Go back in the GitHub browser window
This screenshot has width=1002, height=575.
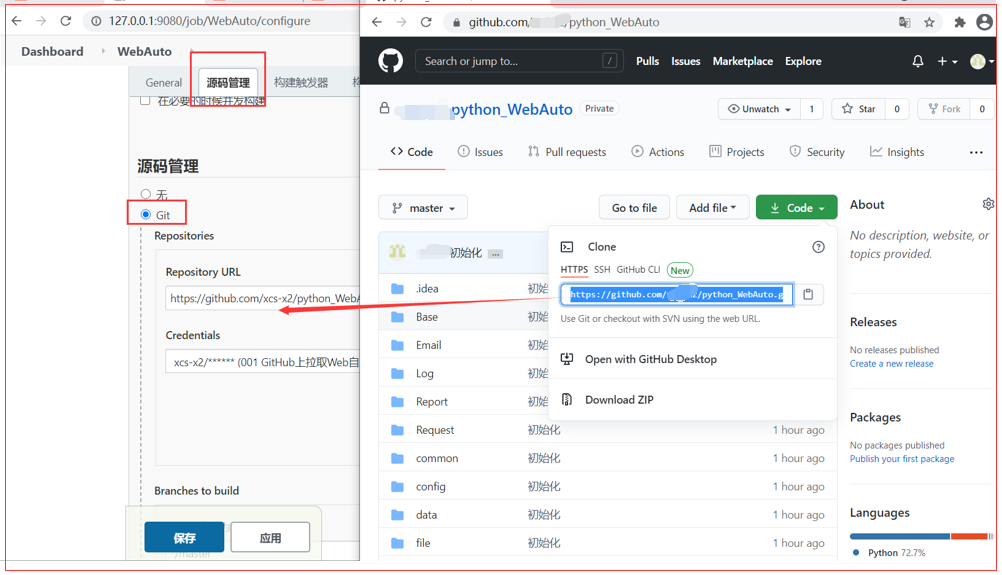coord(377,22)
